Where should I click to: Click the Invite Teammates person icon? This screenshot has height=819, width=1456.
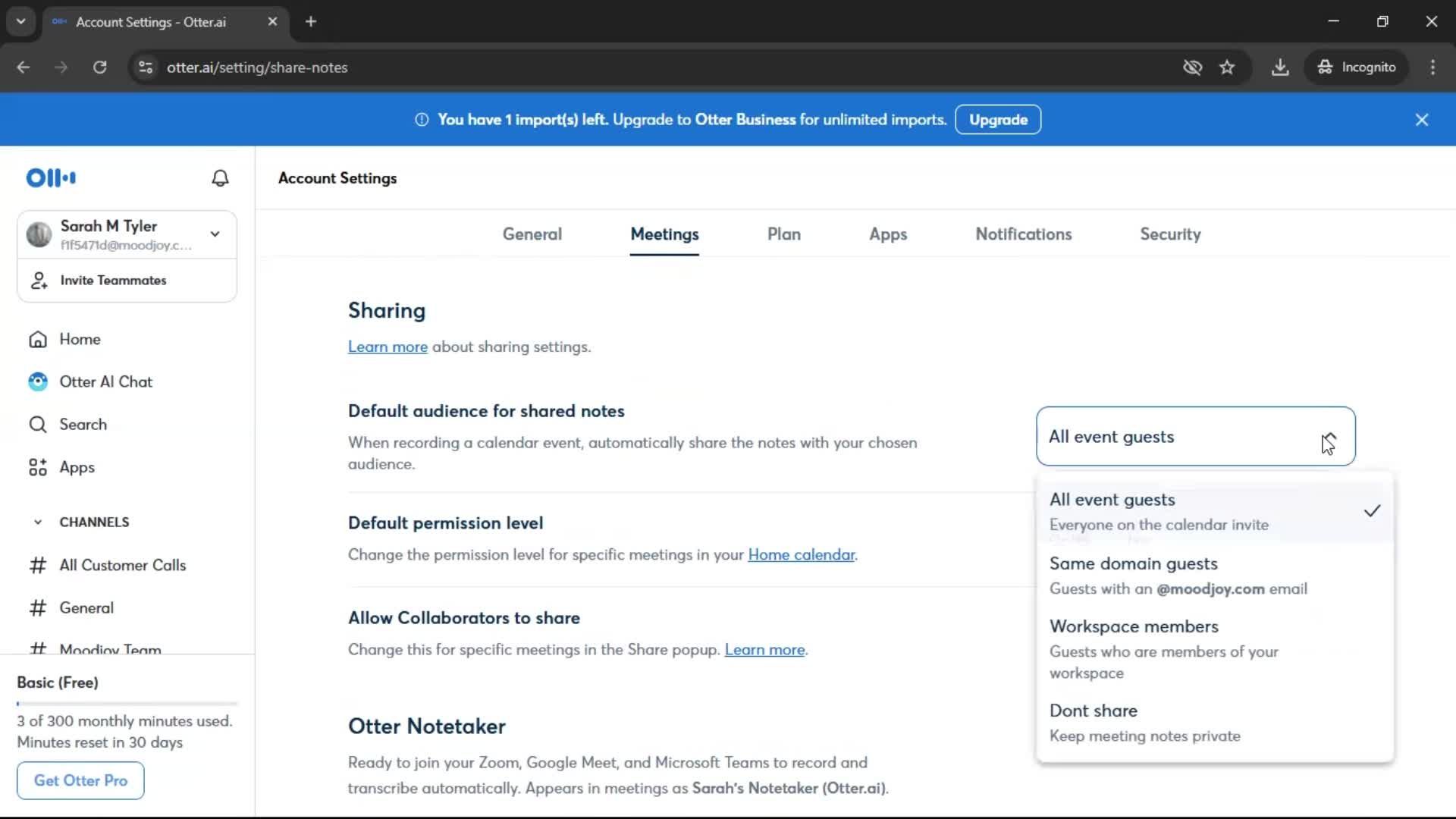(x=39, y=281)
